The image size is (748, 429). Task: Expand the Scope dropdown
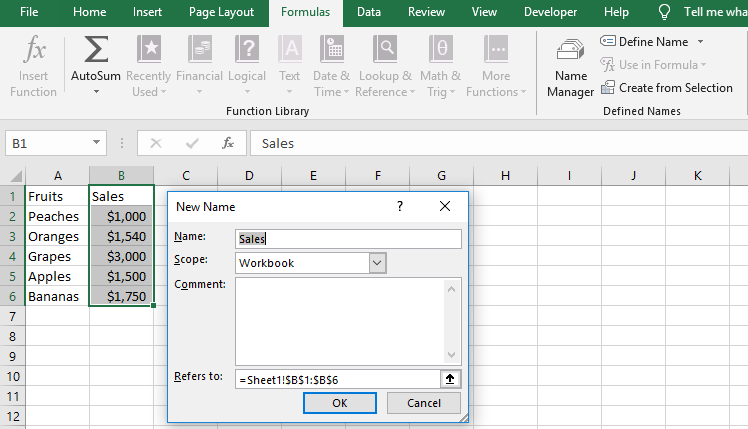coord(377,263)
